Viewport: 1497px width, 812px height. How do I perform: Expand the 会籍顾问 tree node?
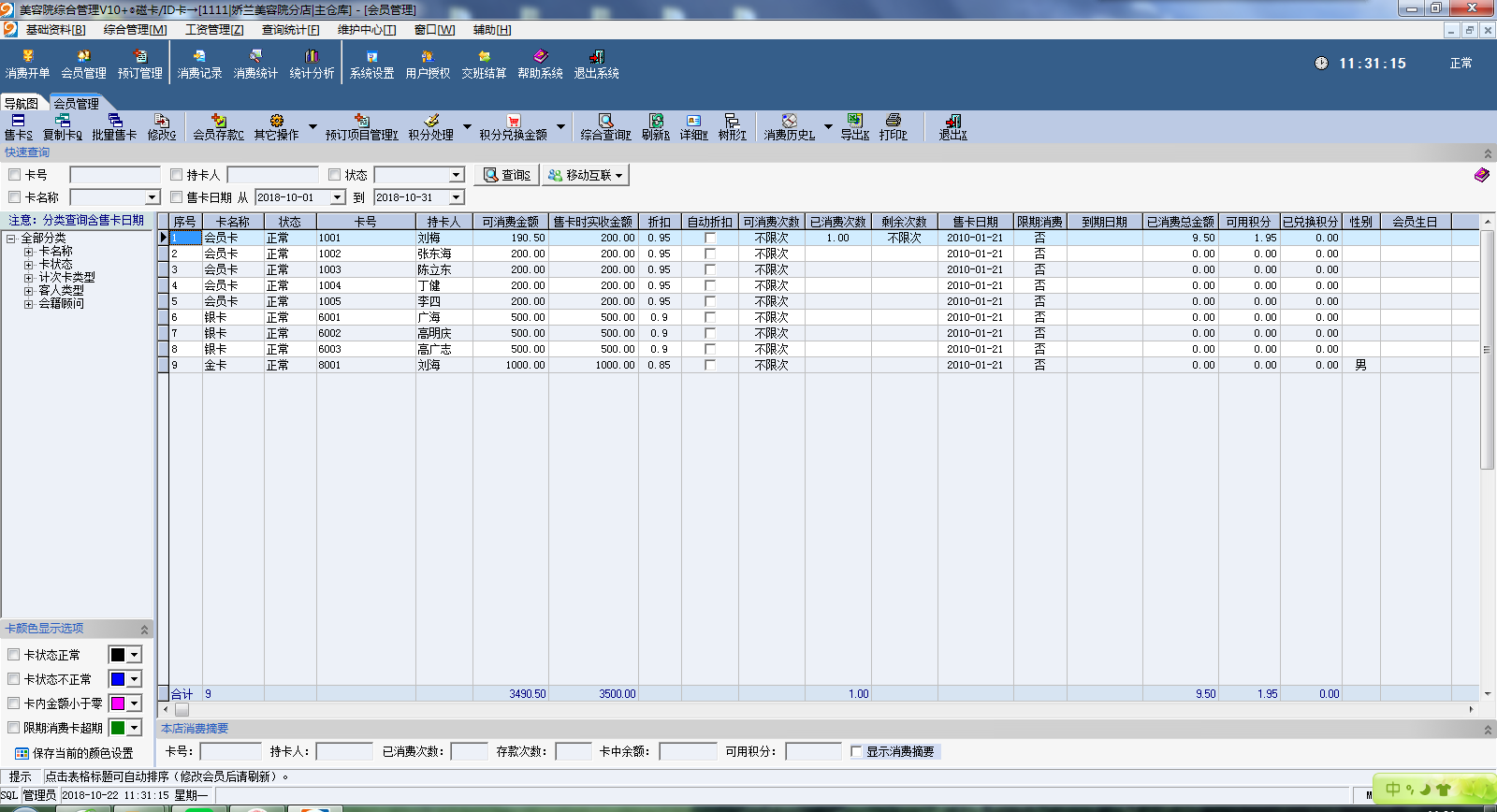(x=28, y=304)
